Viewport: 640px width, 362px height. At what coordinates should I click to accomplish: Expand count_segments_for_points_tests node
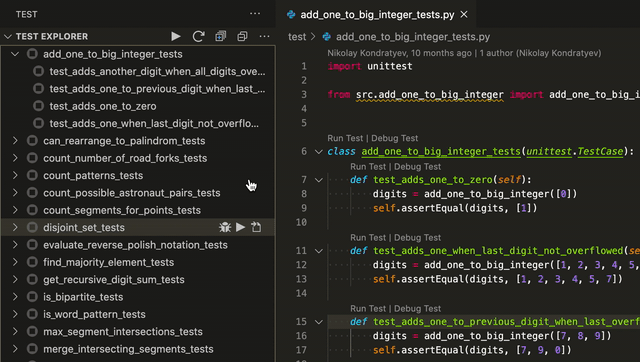15,210
